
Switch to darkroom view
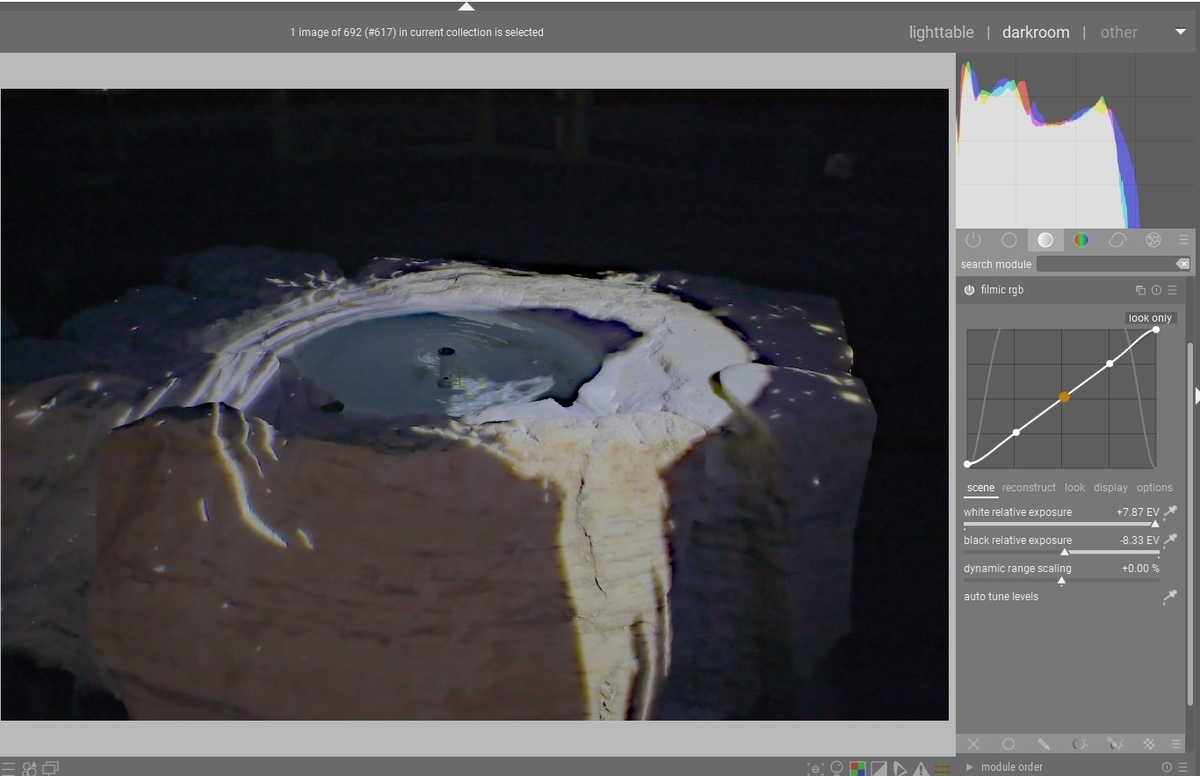click(1036, 32)
